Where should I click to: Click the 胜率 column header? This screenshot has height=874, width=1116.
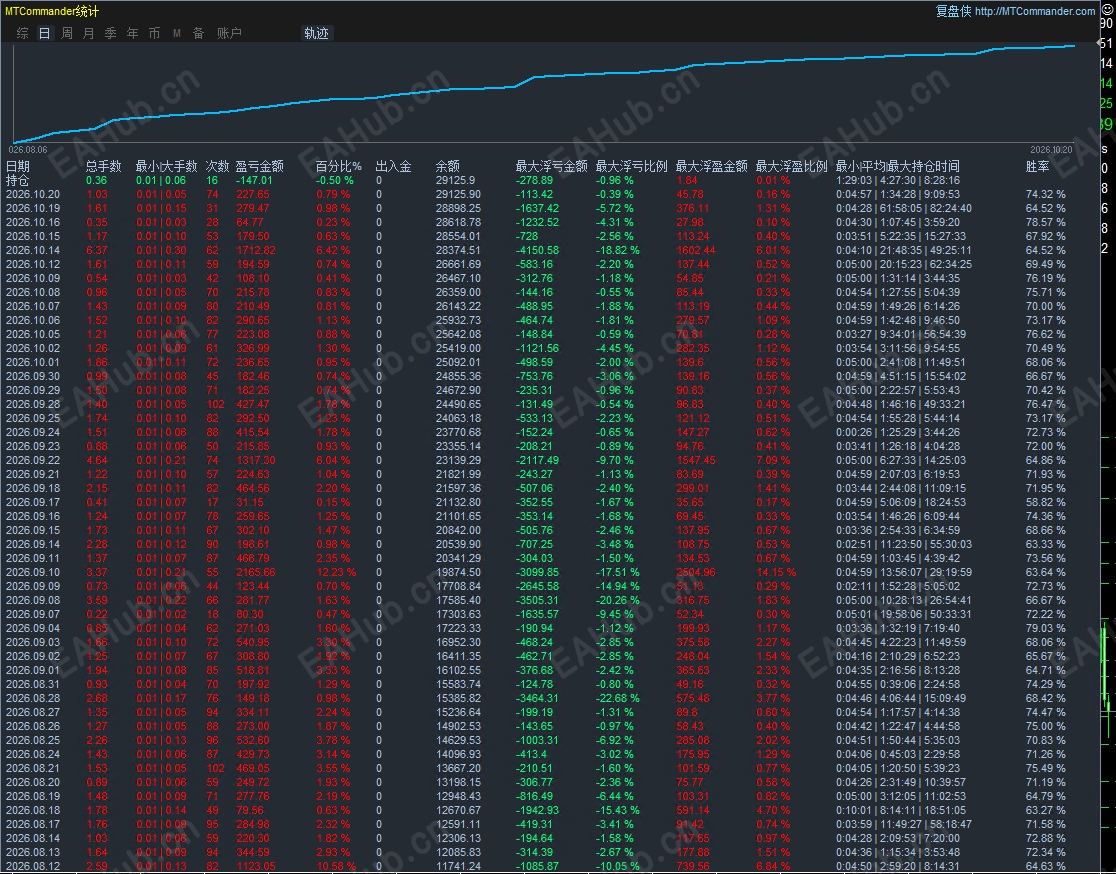1037,167
